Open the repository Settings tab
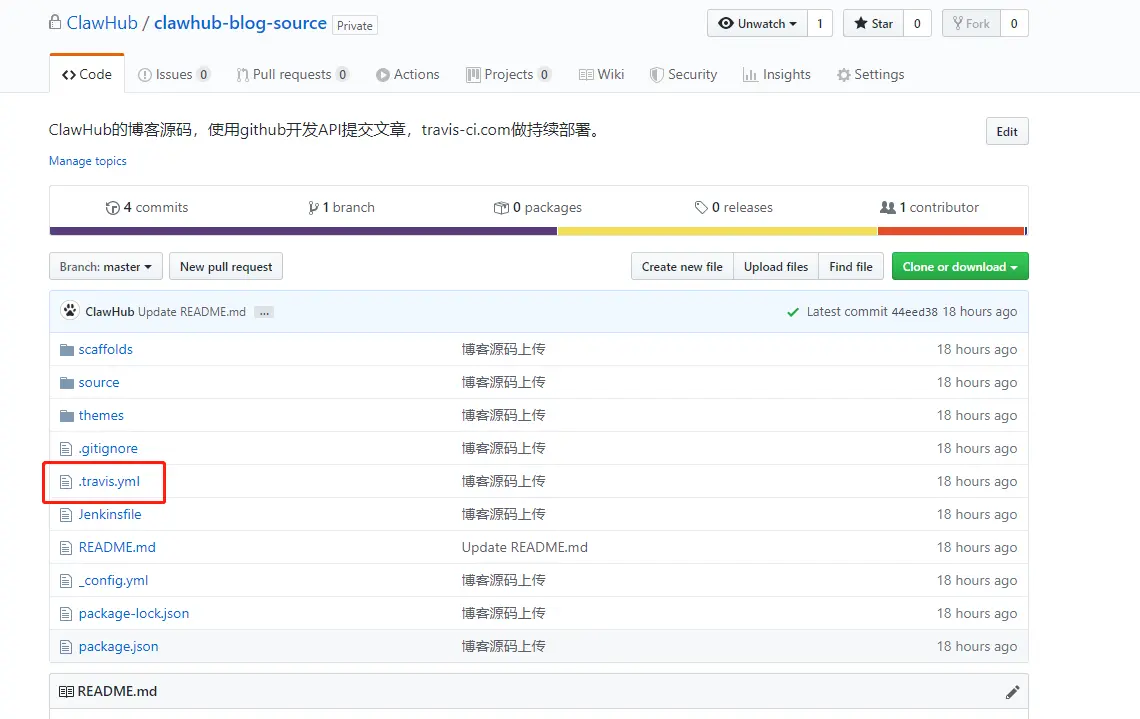 click(870, 74)
